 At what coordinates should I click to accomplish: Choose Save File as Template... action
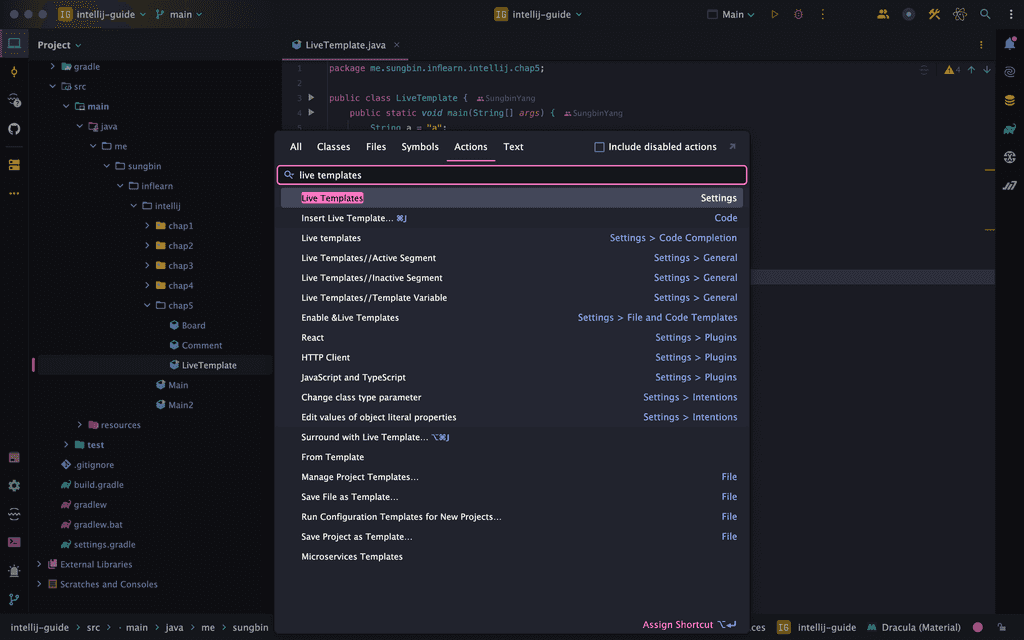512,497
